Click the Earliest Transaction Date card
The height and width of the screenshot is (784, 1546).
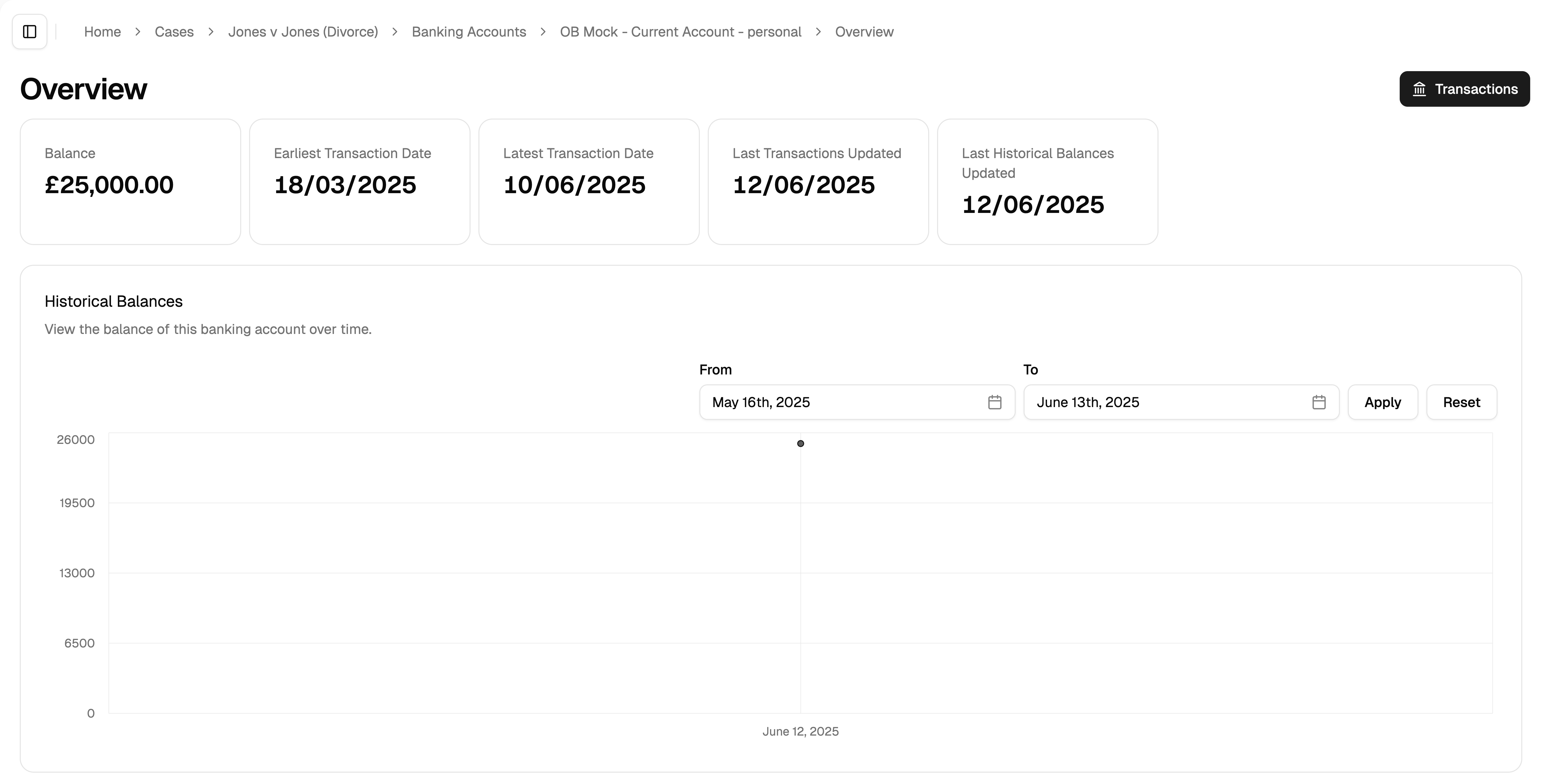(x=360, y=182)
